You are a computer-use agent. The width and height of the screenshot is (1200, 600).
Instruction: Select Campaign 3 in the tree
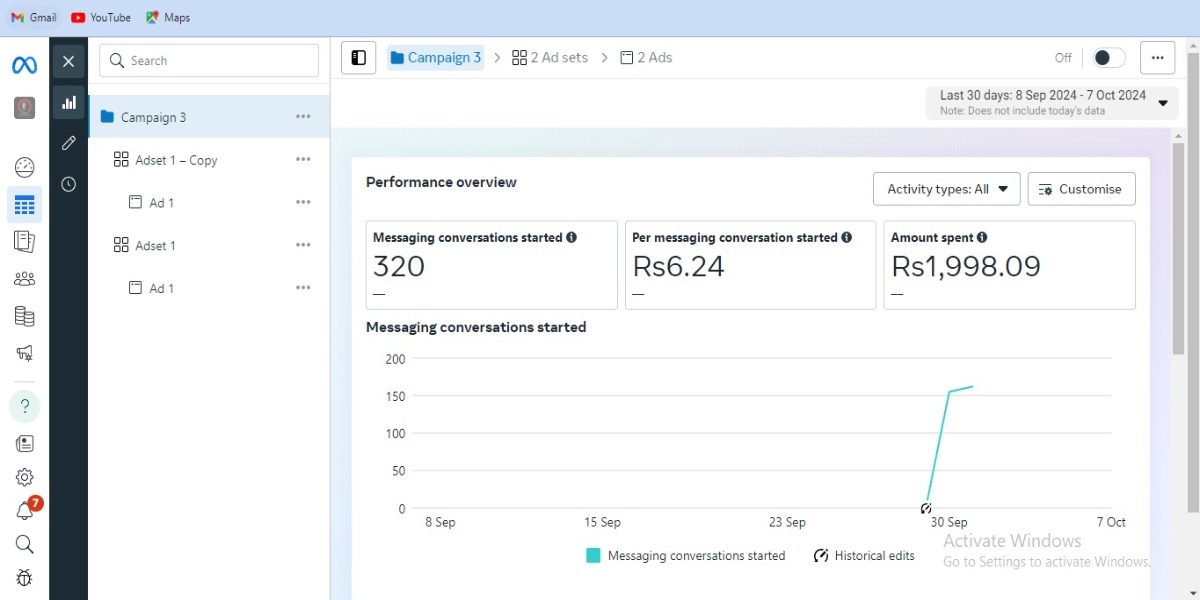click(x=153, y=117)
